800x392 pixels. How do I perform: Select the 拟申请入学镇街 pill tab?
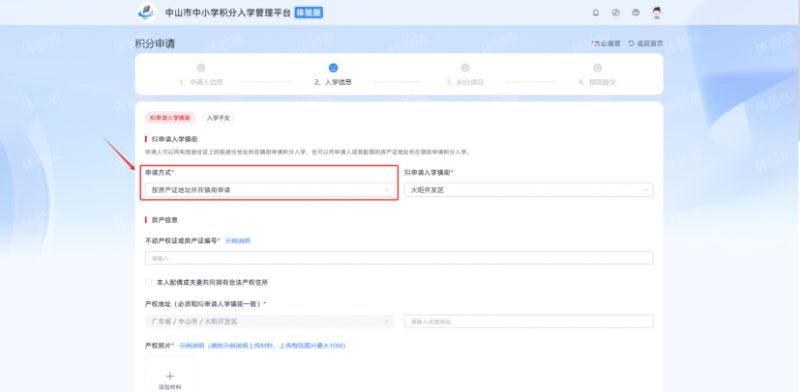[x=170, y=118]
